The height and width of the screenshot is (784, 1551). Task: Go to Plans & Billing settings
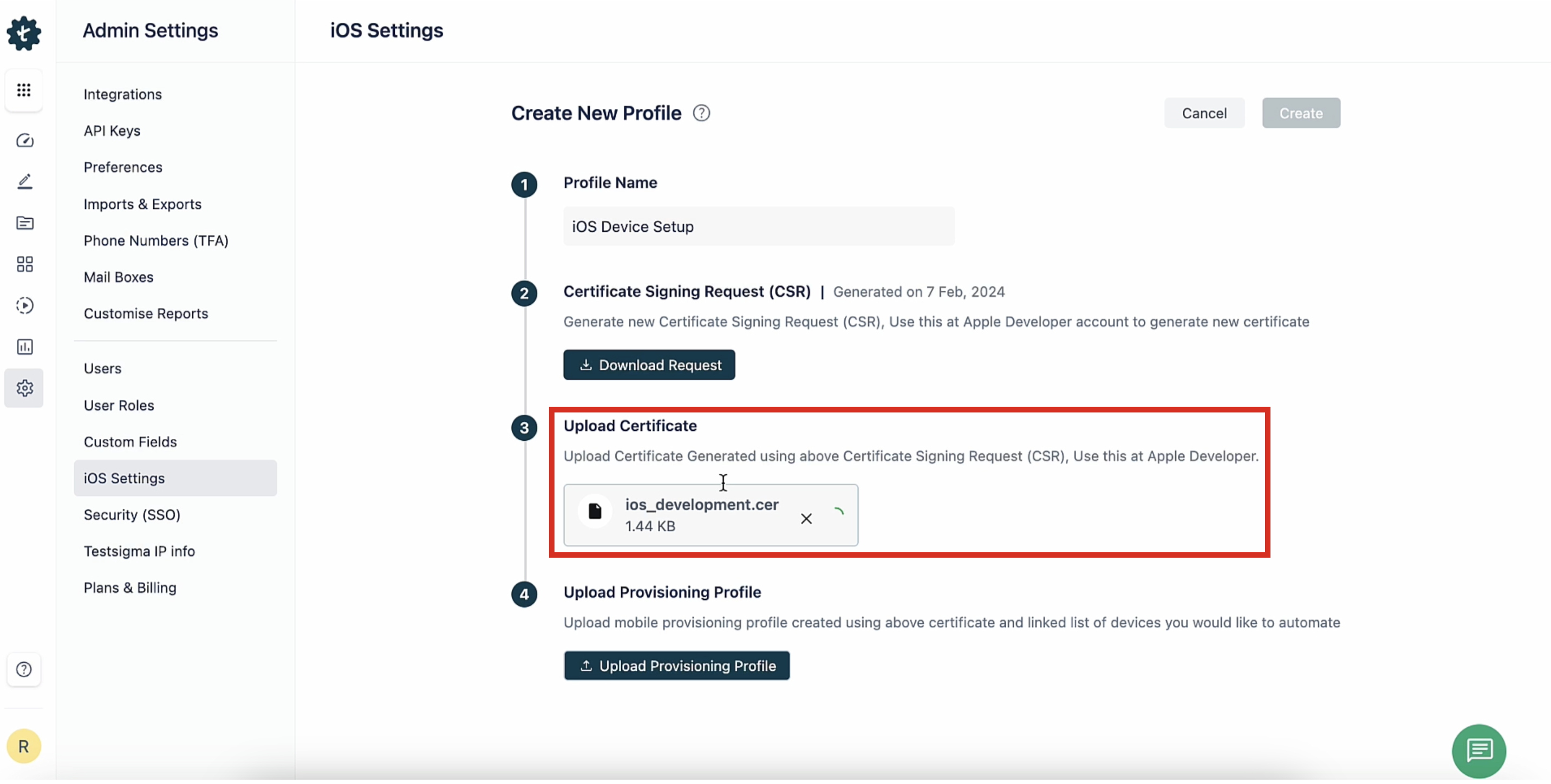[x=130, y=587]
